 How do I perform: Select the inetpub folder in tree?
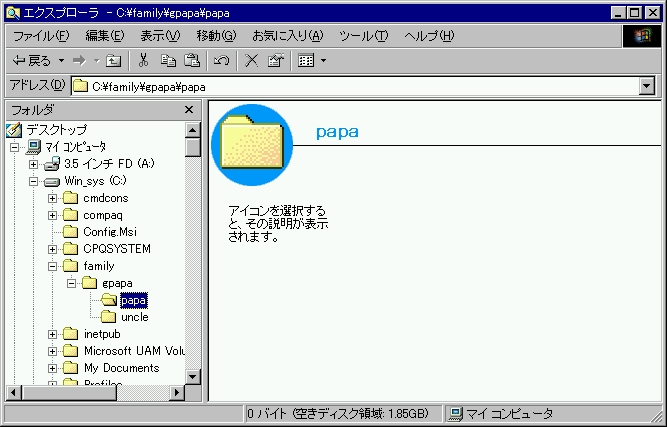coord(103,334)
